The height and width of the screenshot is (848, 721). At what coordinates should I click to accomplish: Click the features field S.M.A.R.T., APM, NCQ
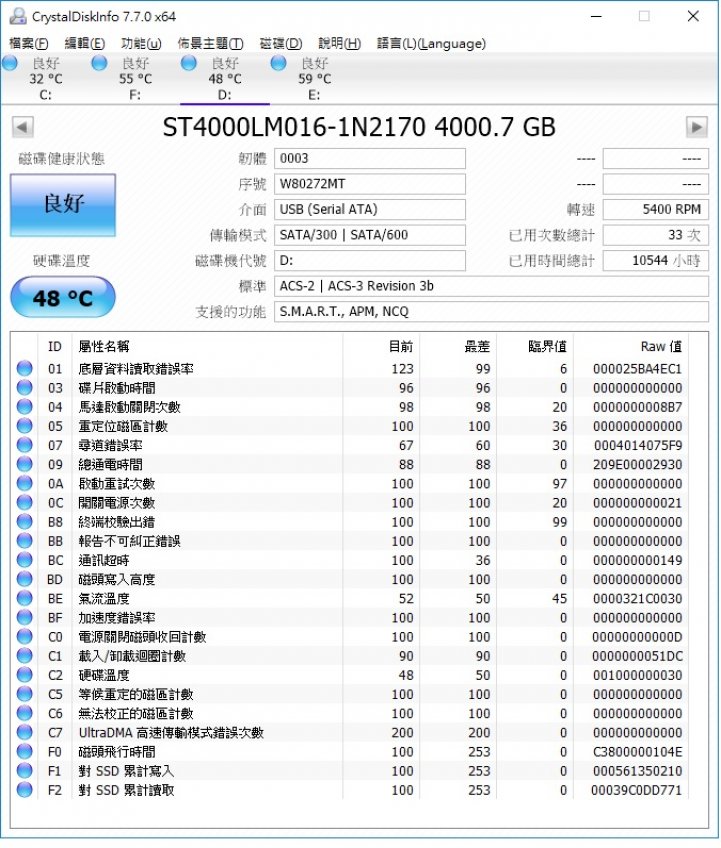pos(491,312)
